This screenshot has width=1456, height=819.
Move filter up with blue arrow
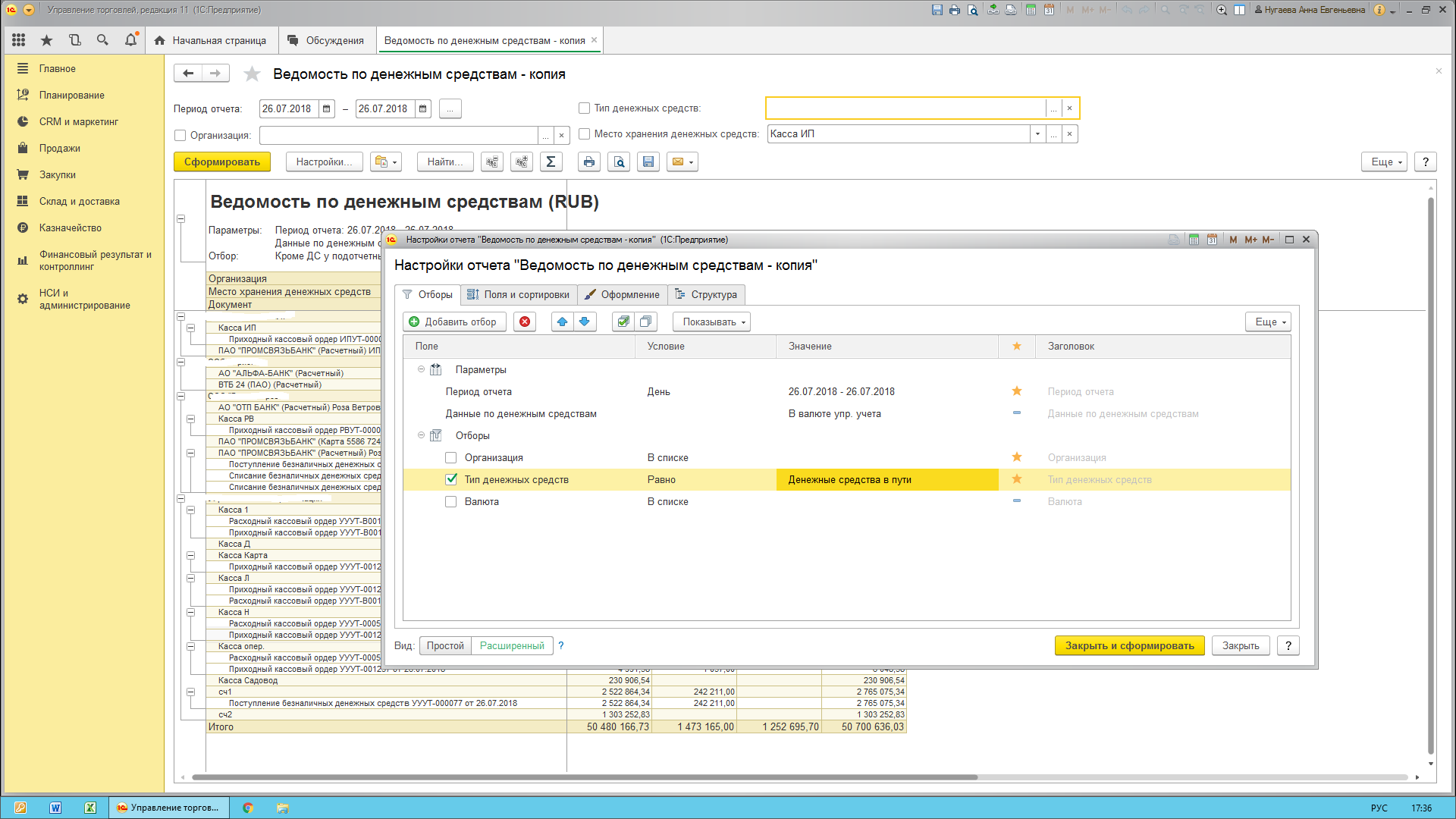(562, 322)
